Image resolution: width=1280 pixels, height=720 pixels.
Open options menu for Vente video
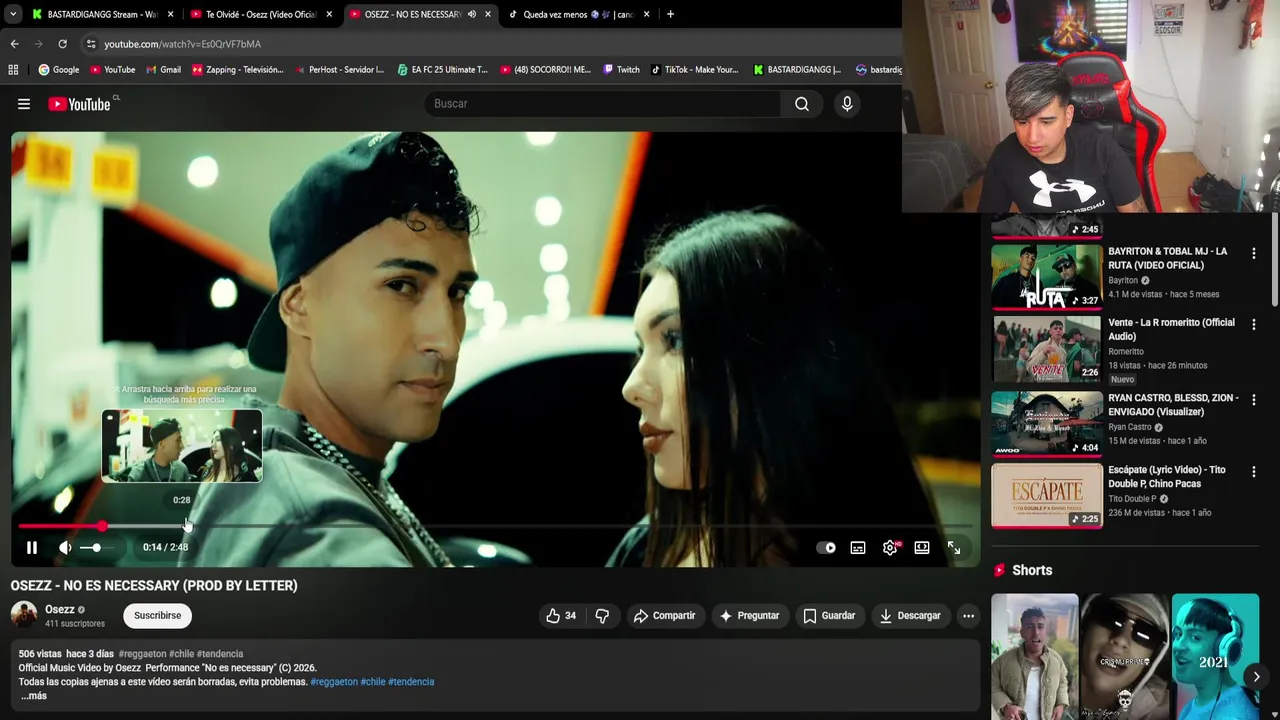[x=1253, y=325]
